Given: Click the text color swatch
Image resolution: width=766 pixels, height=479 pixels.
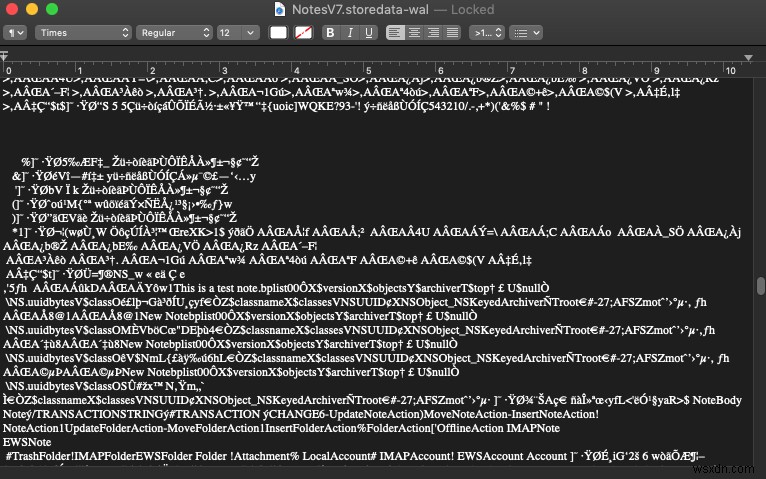Looking at the screenshot, I should click(278, 33).
